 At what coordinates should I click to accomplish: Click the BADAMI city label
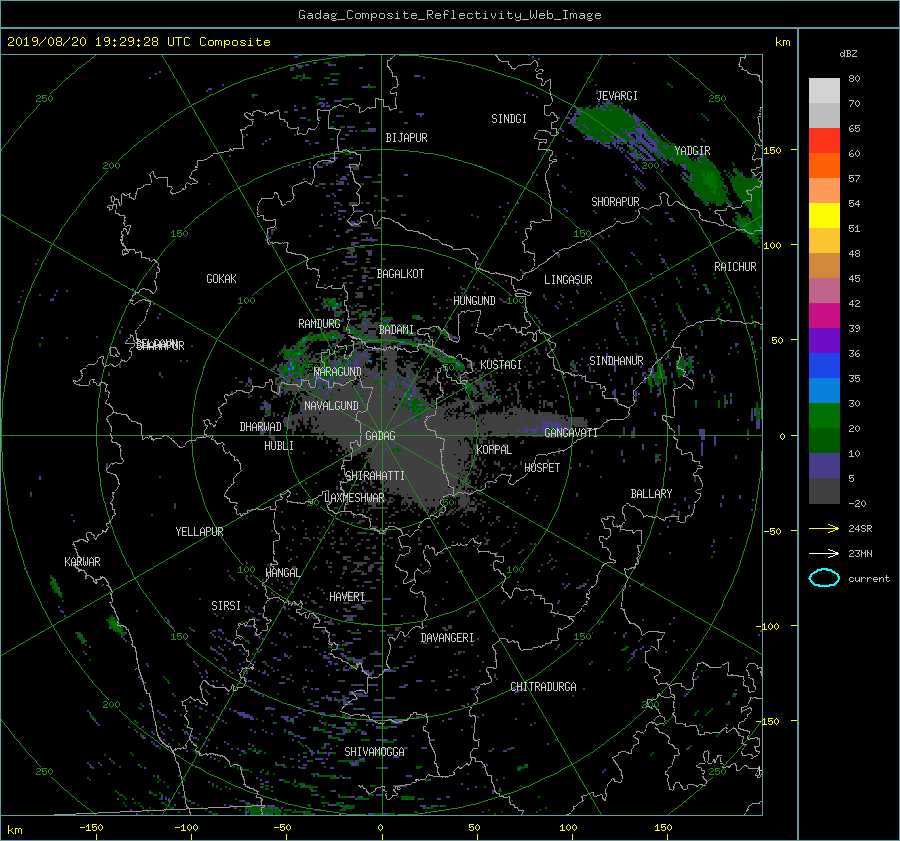[x=396, y=330]
